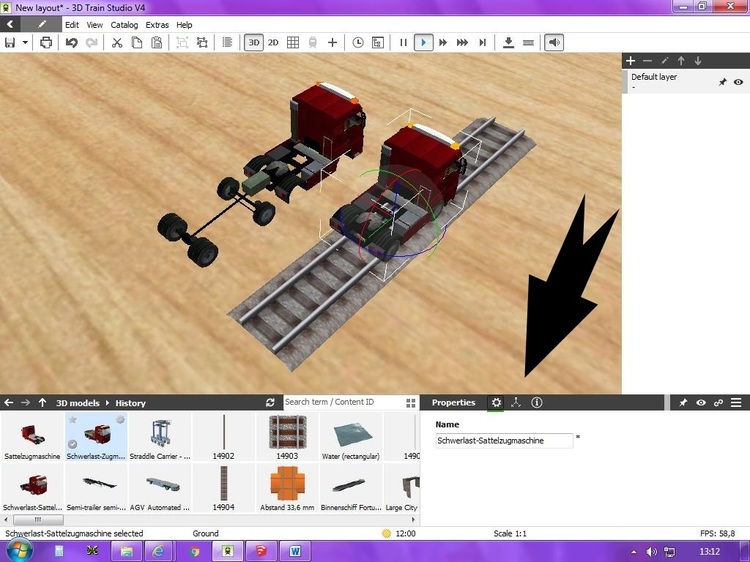Click the pin icon in Properties header
This screenshot has height=562, width=750.
pos(683,403)
